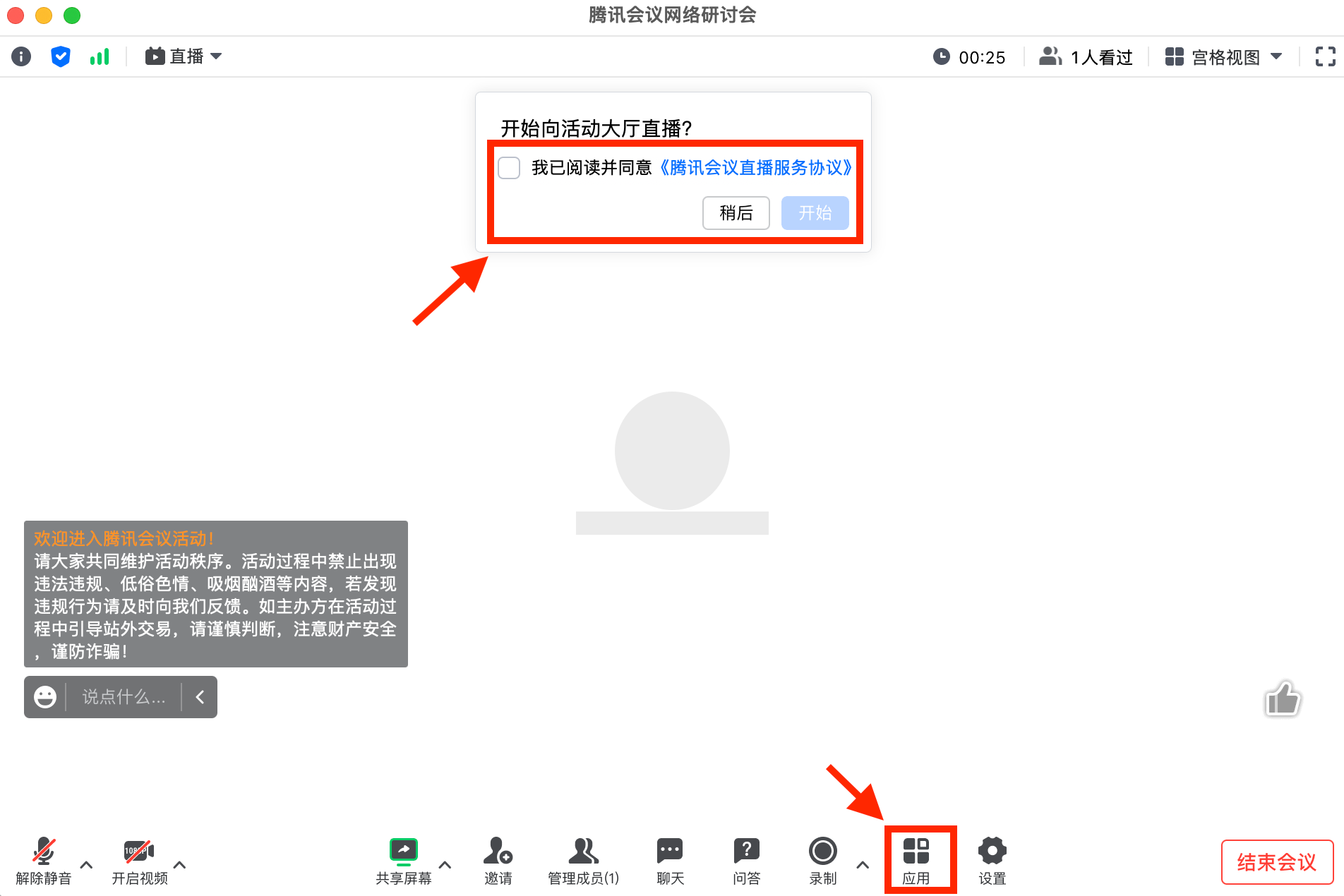
Task: Open the 问答 Q&A panel
Action: coord(746,861)
